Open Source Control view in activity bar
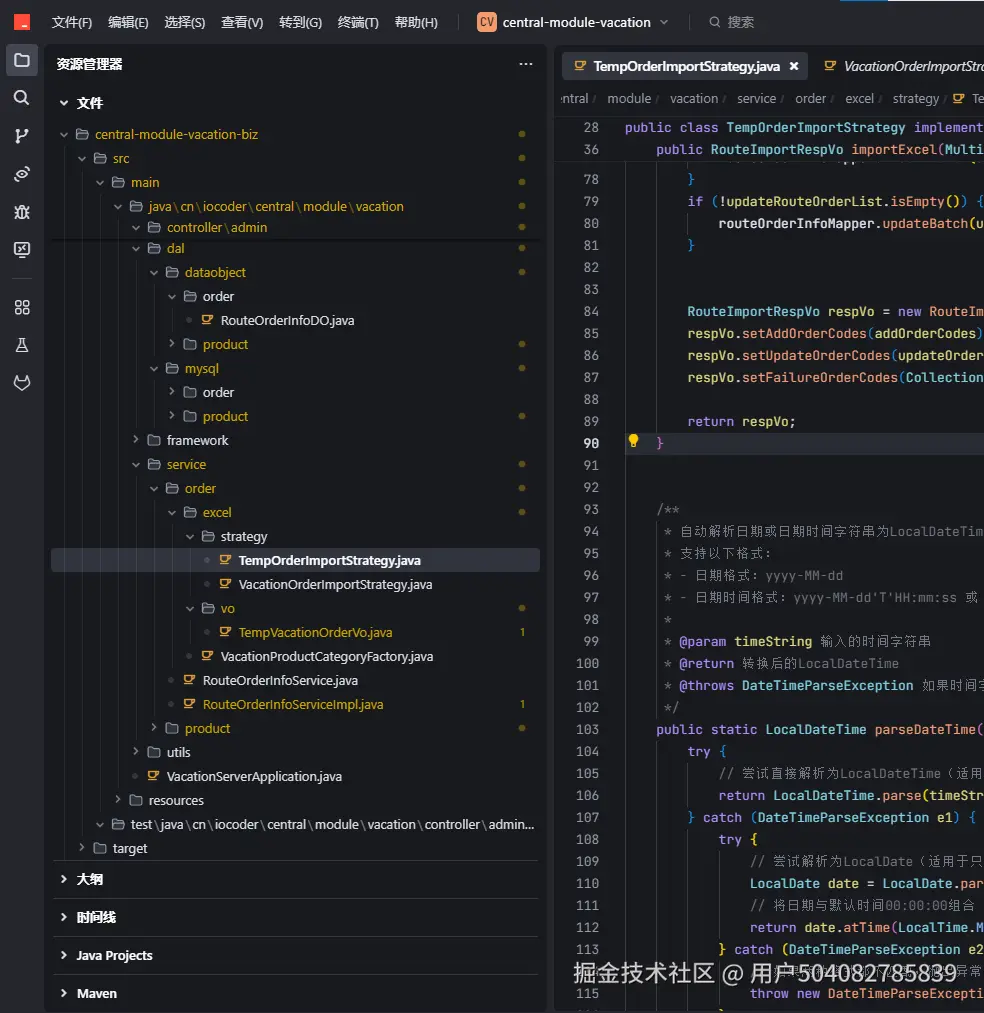 (x=22, y=136)
